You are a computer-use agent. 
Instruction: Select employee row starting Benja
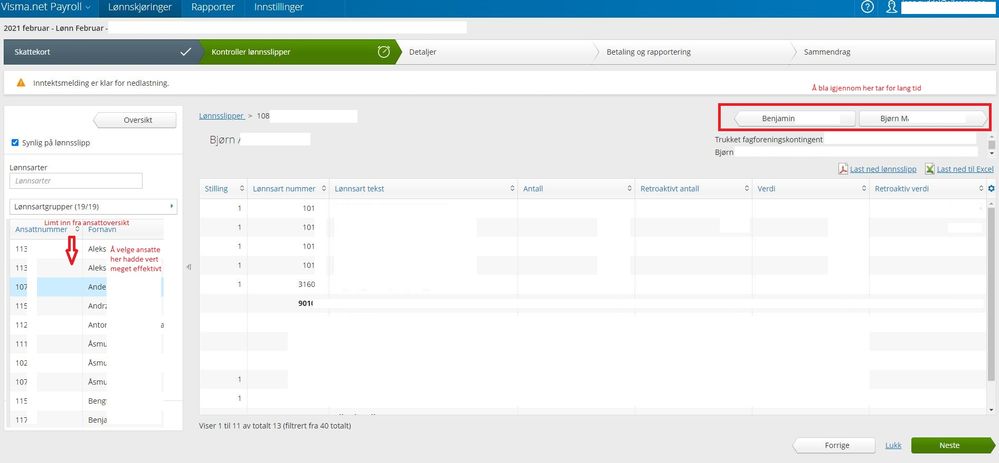[x=87, y=420]
